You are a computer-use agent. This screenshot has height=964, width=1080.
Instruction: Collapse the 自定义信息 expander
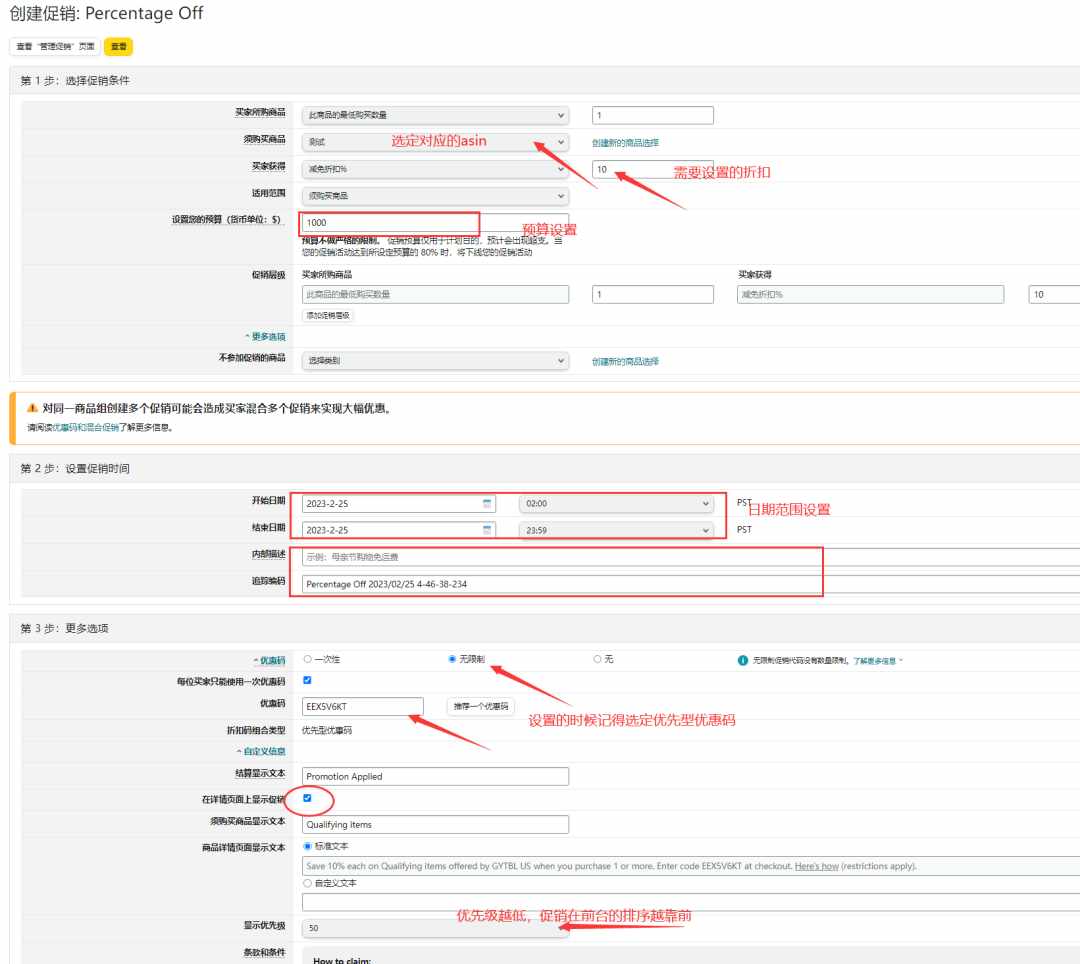point(261,751)
